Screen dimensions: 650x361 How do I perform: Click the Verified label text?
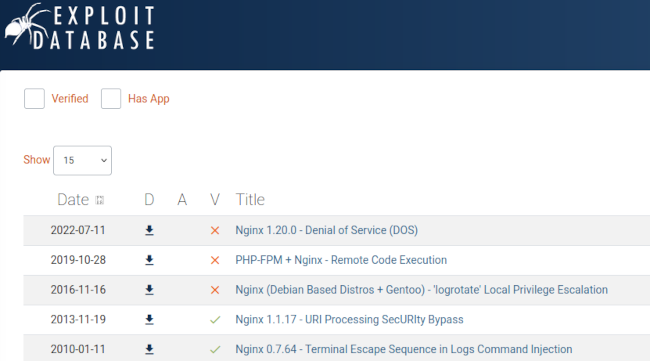click(70, 99)
